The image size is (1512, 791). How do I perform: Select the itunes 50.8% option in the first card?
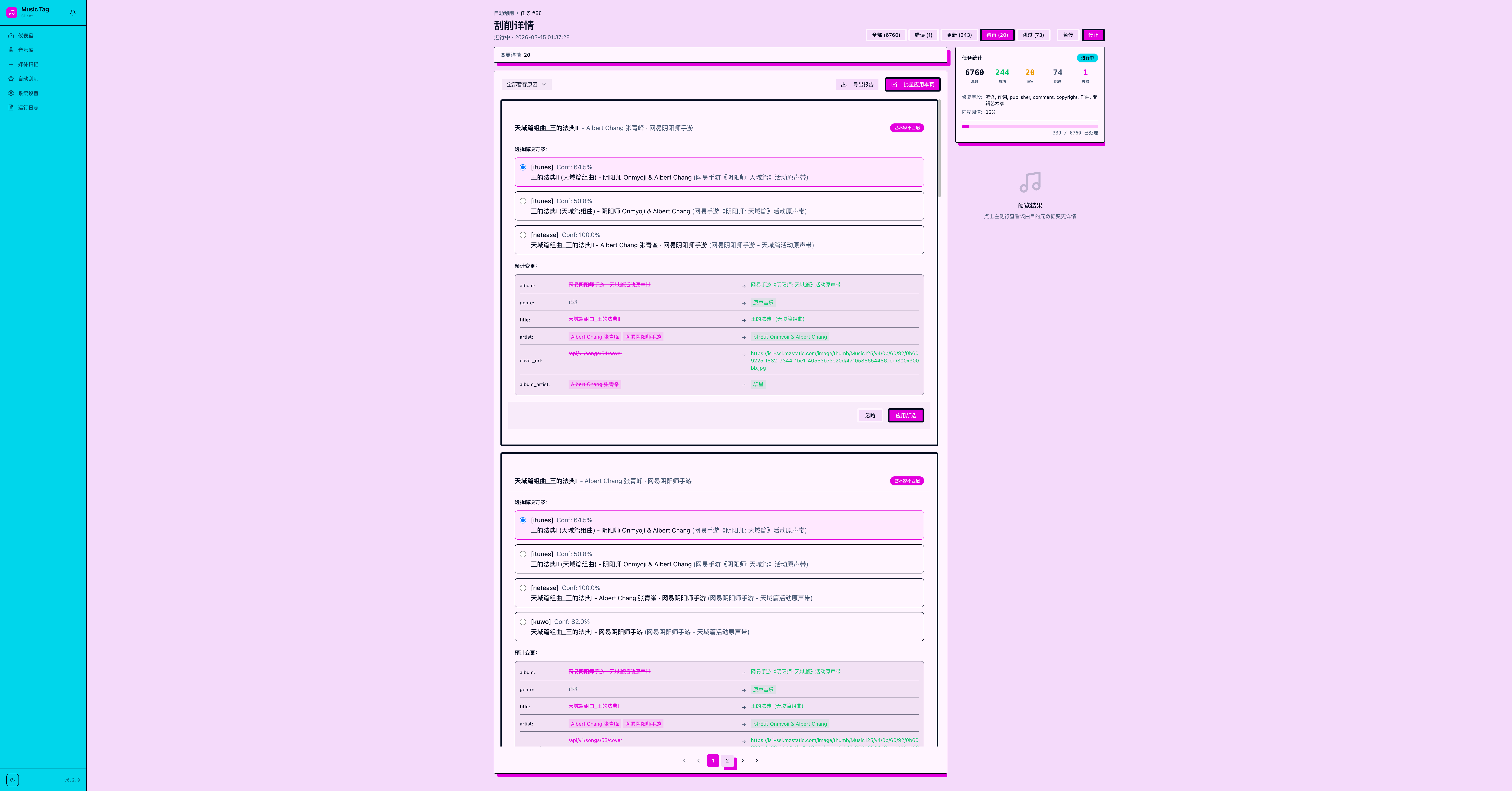523,201
